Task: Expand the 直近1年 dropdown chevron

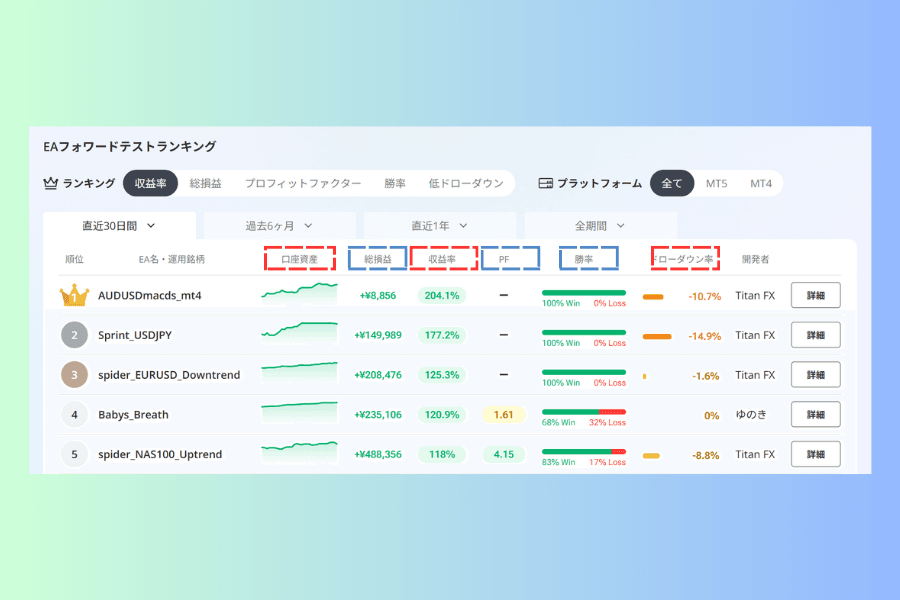Action: tap(463, 226)
